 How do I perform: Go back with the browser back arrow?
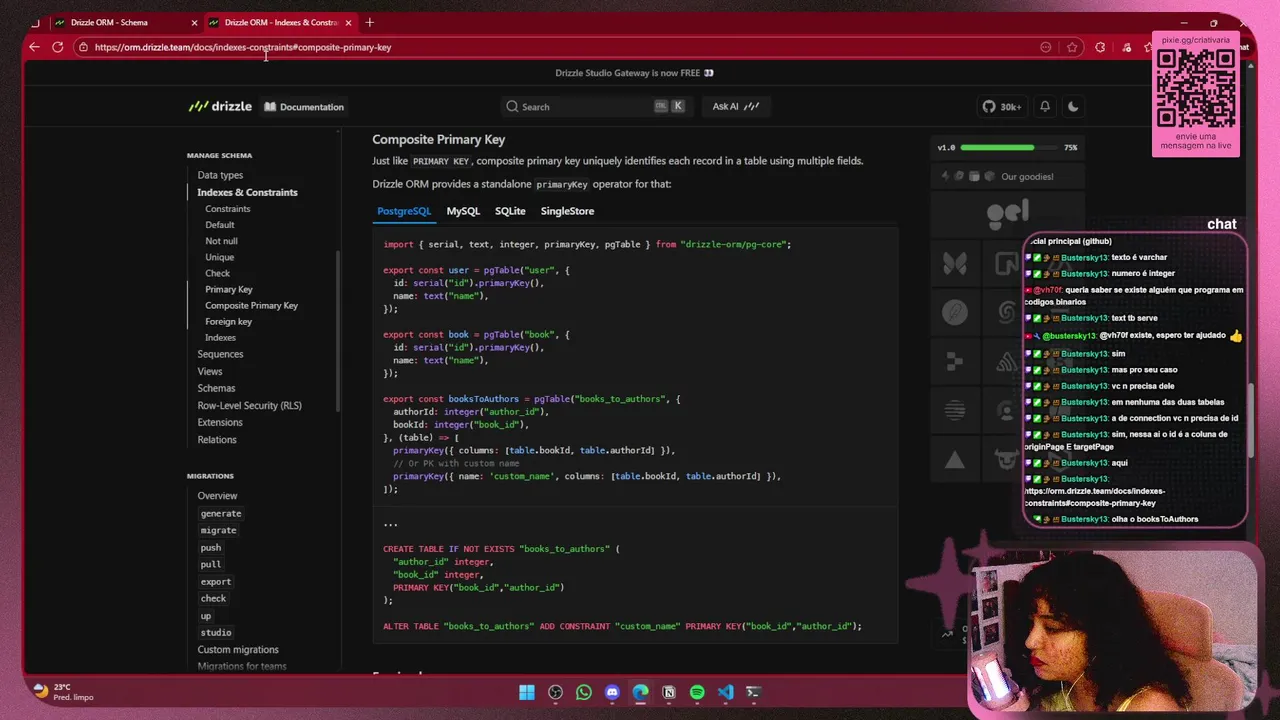pos(34,47)
